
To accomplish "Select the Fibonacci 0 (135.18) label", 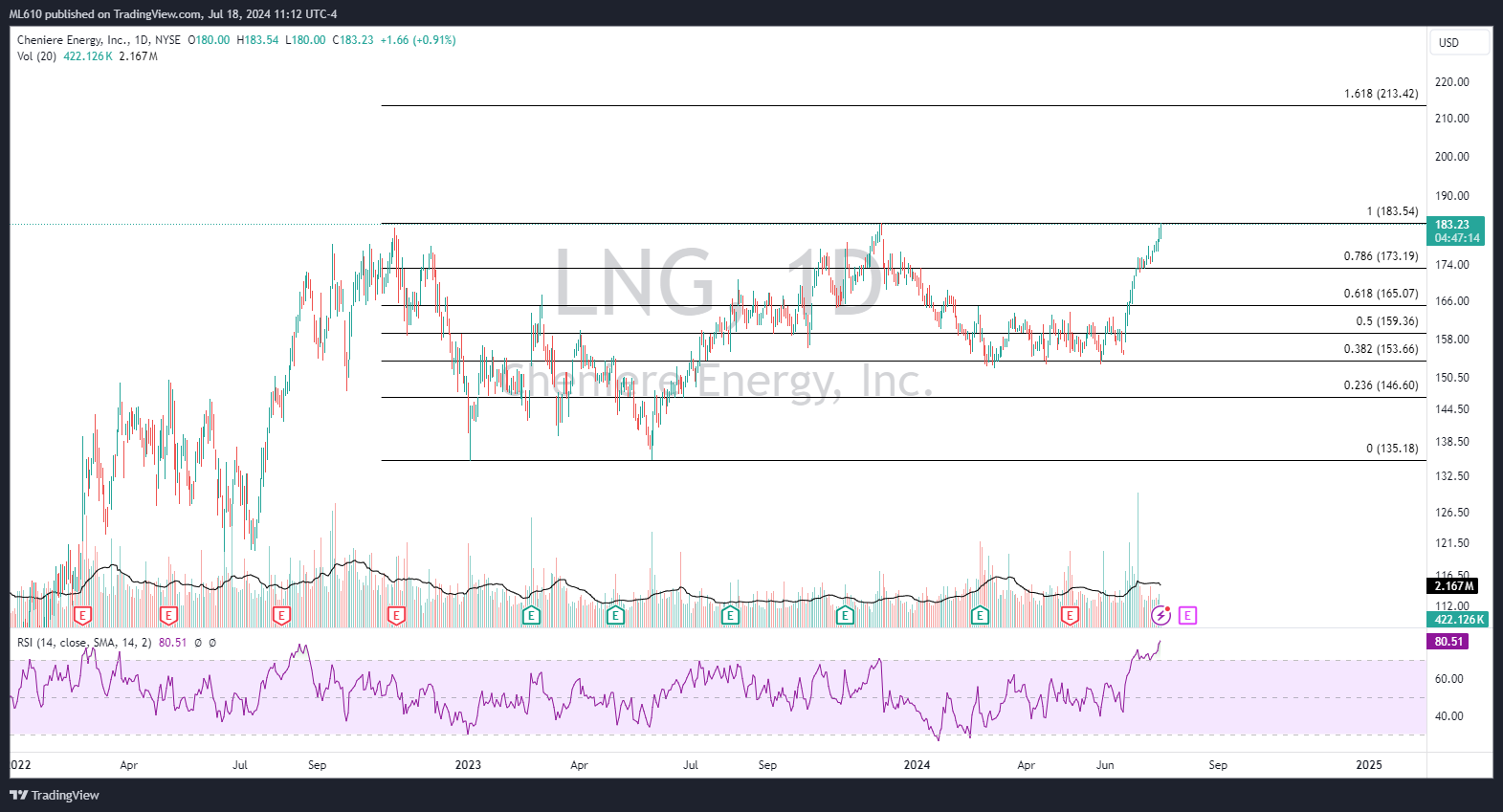I will pos(1392,449).
